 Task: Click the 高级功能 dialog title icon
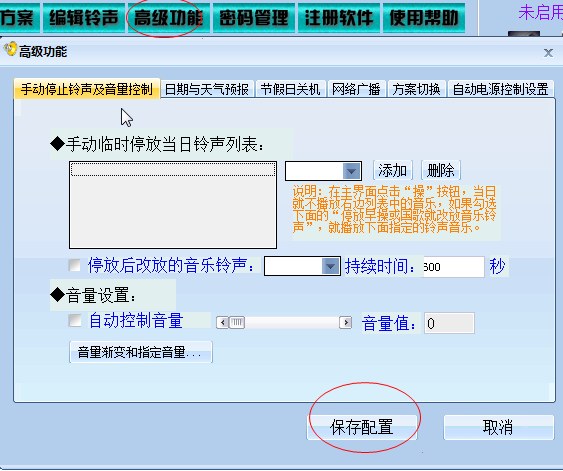point(10,49)
